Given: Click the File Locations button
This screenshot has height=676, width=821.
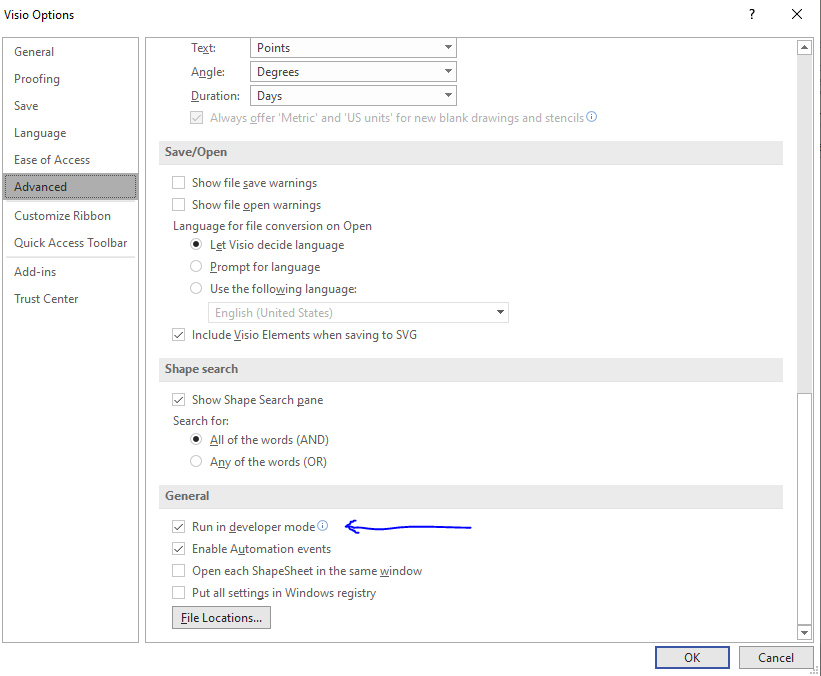Looking at the screenshot, I should click(x=221, y=617).
